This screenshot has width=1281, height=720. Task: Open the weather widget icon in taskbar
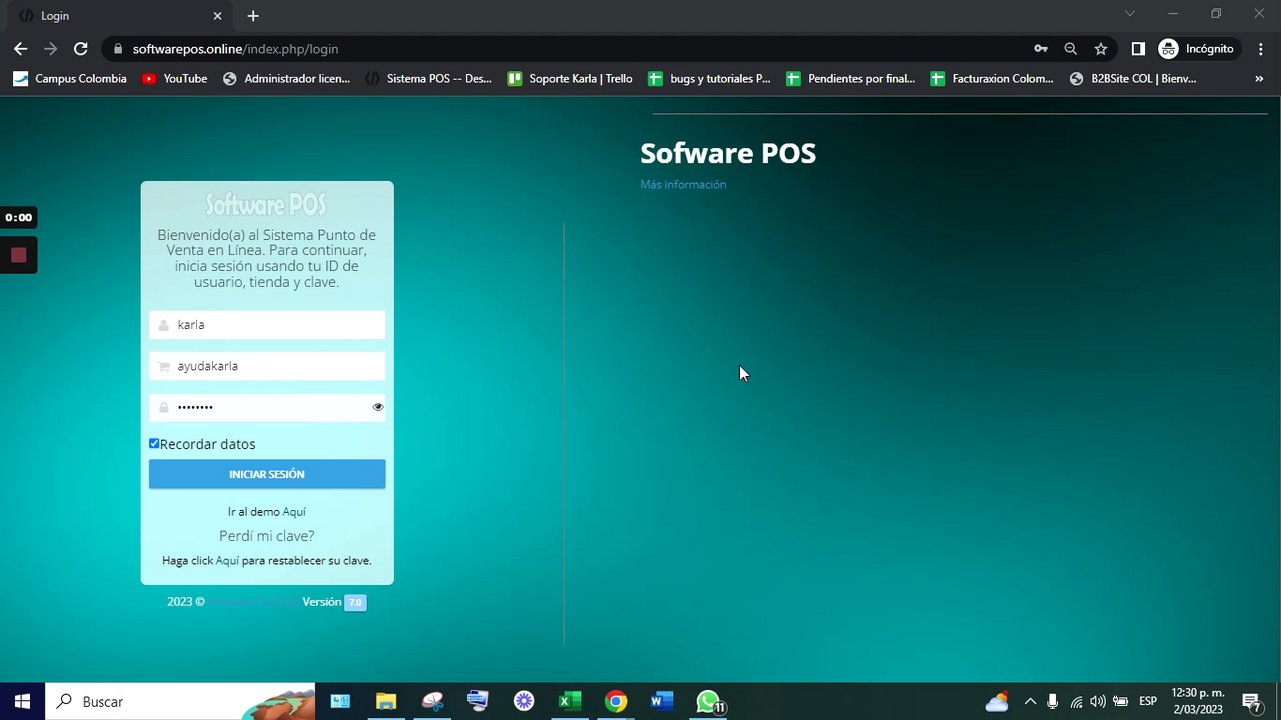pyautogui.click(x=997, y=702)
